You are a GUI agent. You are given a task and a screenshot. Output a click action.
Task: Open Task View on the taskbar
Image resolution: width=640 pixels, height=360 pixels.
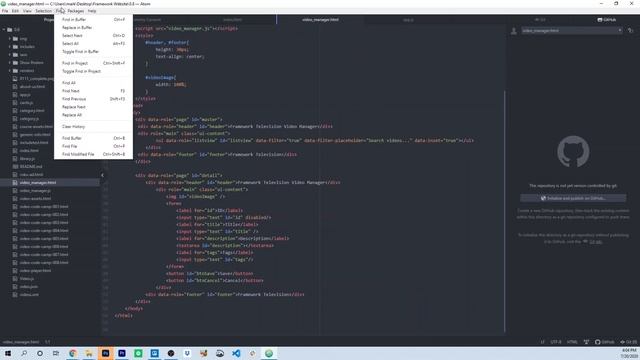pos(56,353)
